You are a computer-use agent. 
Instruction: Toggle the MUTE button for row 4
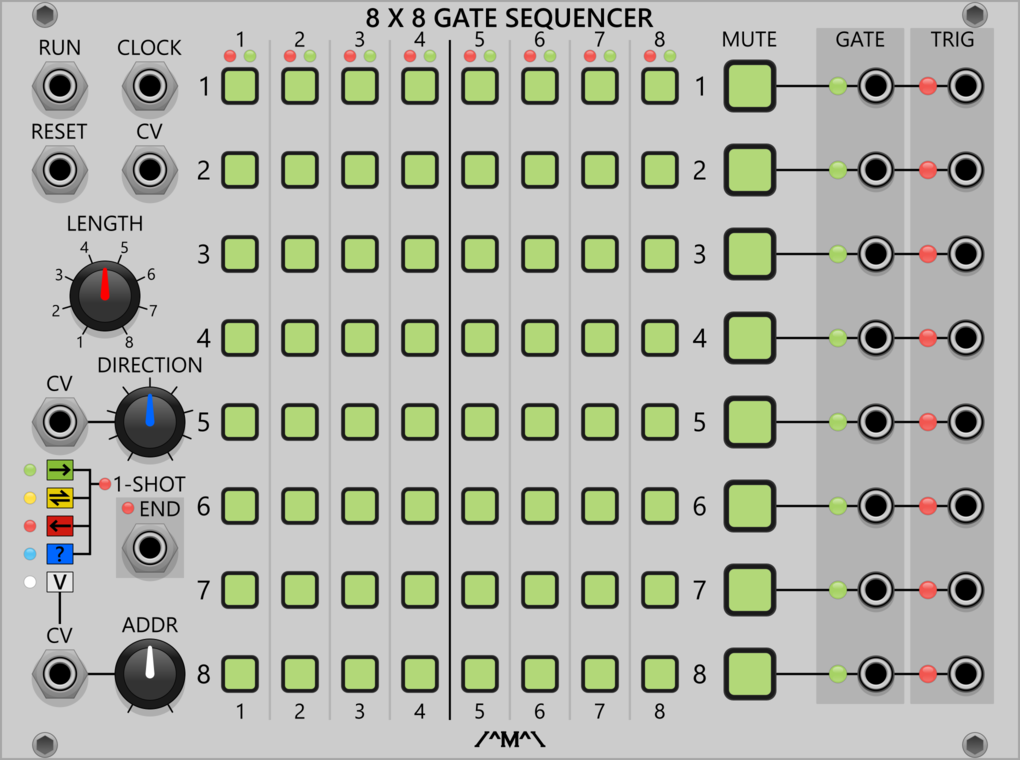750,338
